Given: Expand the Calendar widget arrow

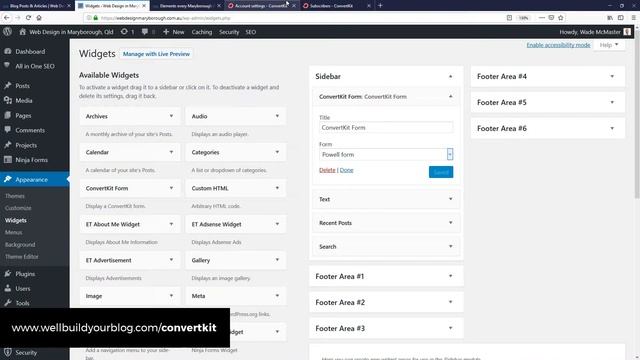Looking at the screenshot, I should pos(171,152).
